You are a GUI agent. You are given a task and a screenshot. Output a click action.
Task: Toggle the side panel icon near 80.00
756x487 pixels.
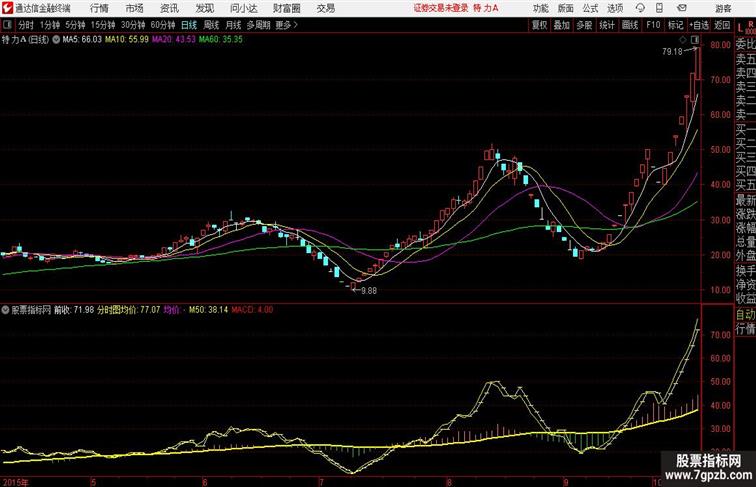pyautogui.click(x=695, y=39)
